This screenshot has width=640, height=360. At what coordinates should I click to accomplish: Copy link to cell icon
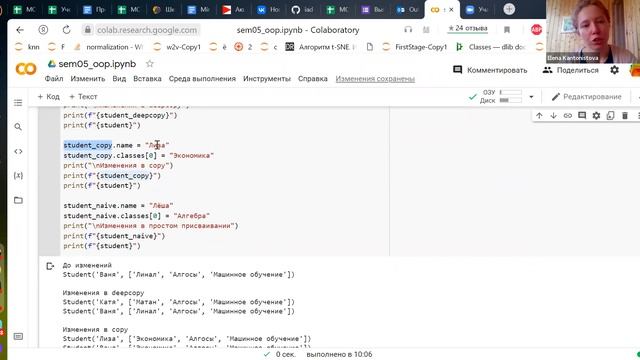(x=568, y=116)
